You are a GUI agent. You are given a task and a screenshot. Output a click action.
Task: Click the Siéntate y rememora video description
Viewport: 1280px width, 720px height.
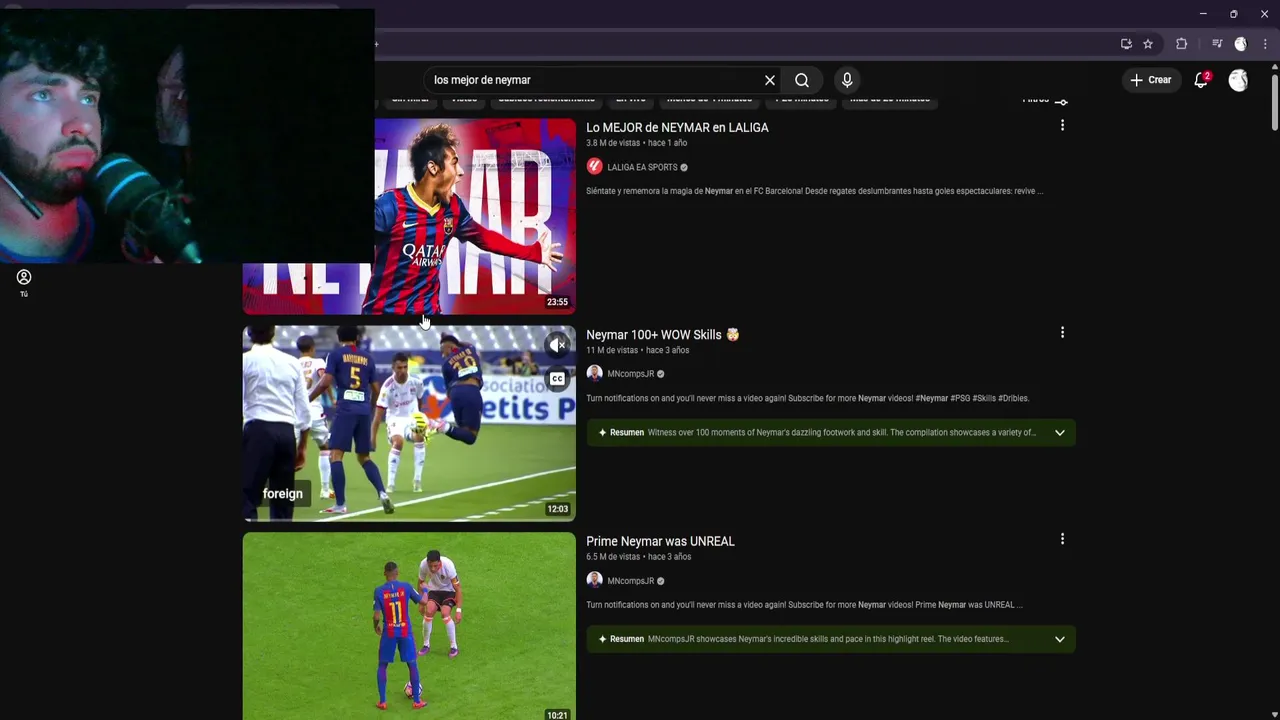coord(814,191)
